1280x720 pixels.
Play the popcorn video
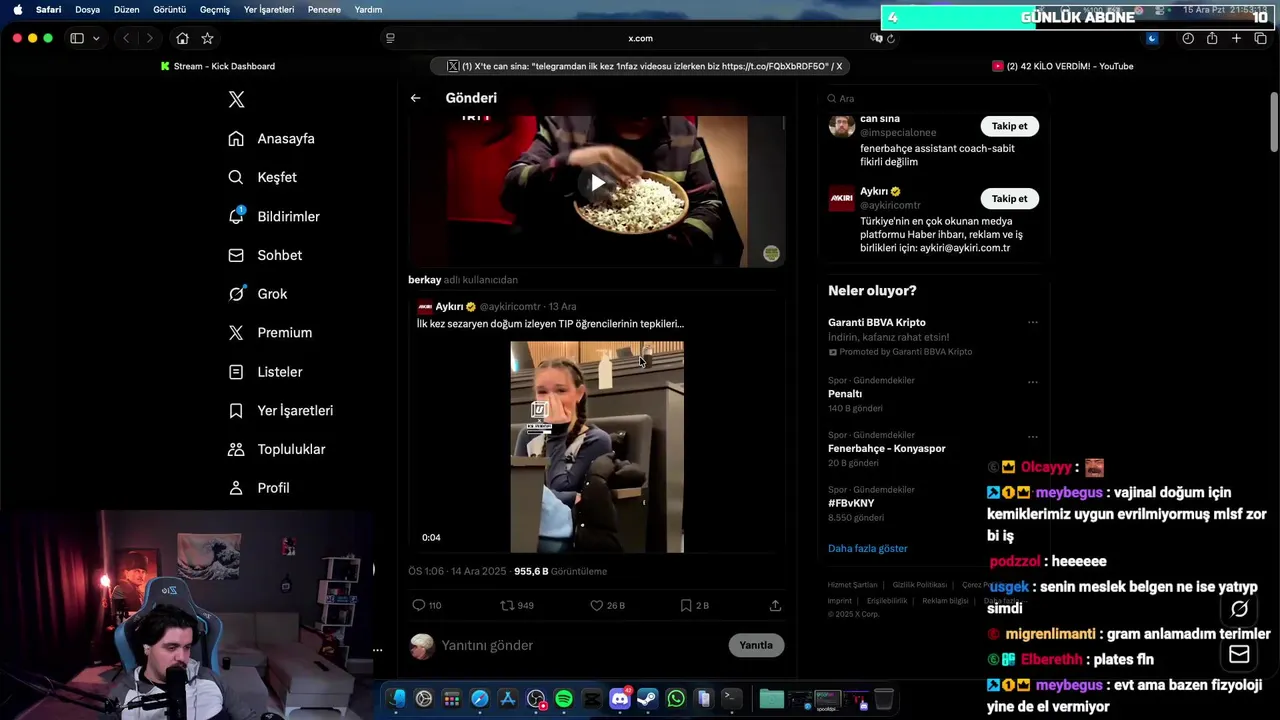click(597, 183)
